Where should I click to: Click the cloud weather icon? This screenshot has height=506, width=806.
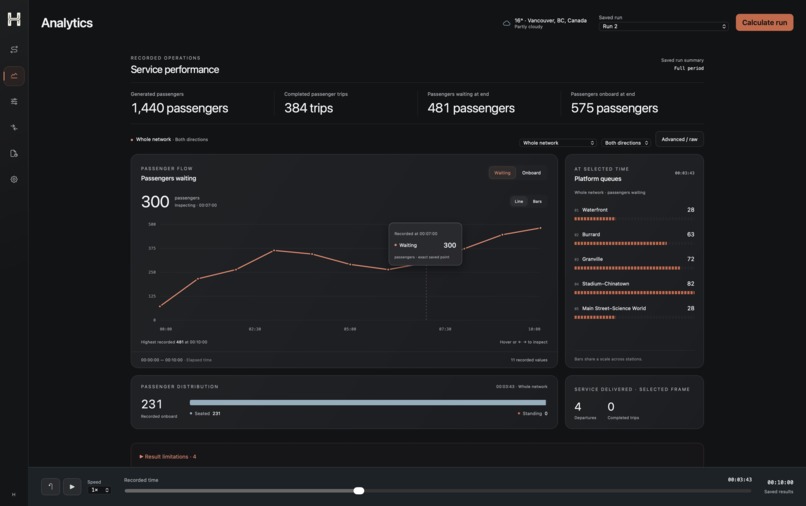pyautogui.click(x=506, y=23)
